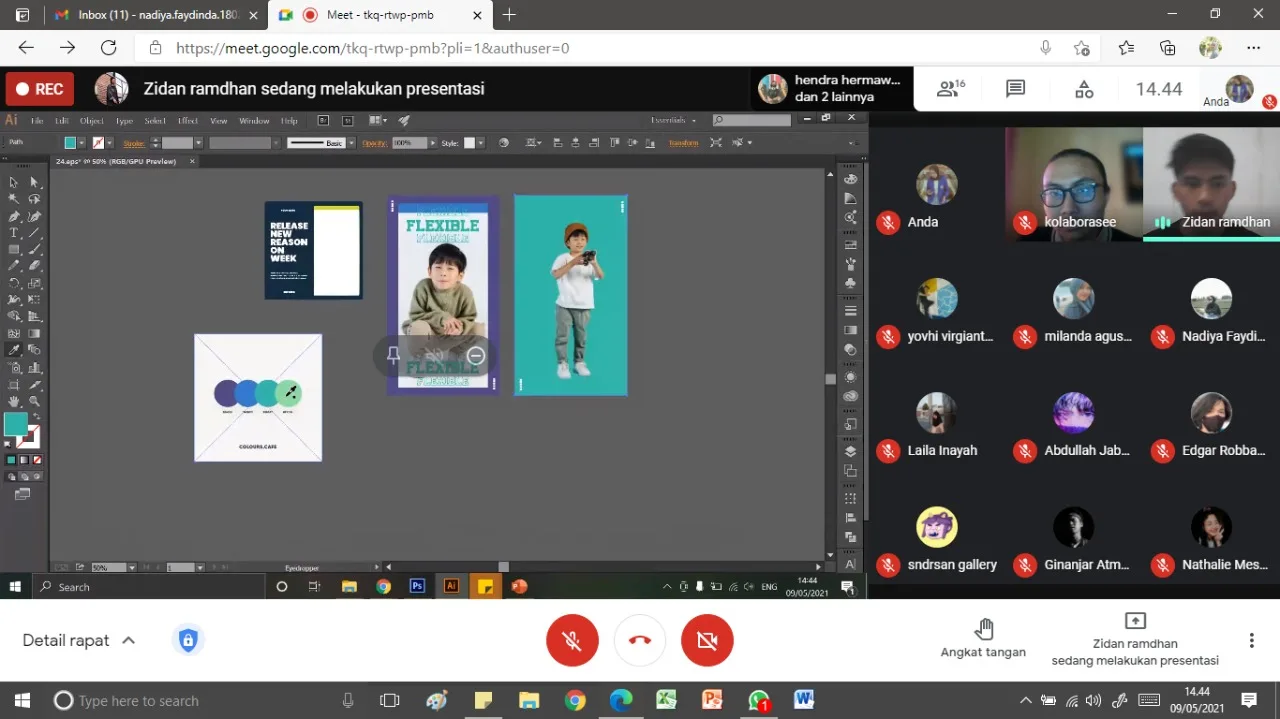Image resolution: width=1280 pixels, height=719 pixels.
Task: Open the Essentials workspace switcher
Action: 674,120
